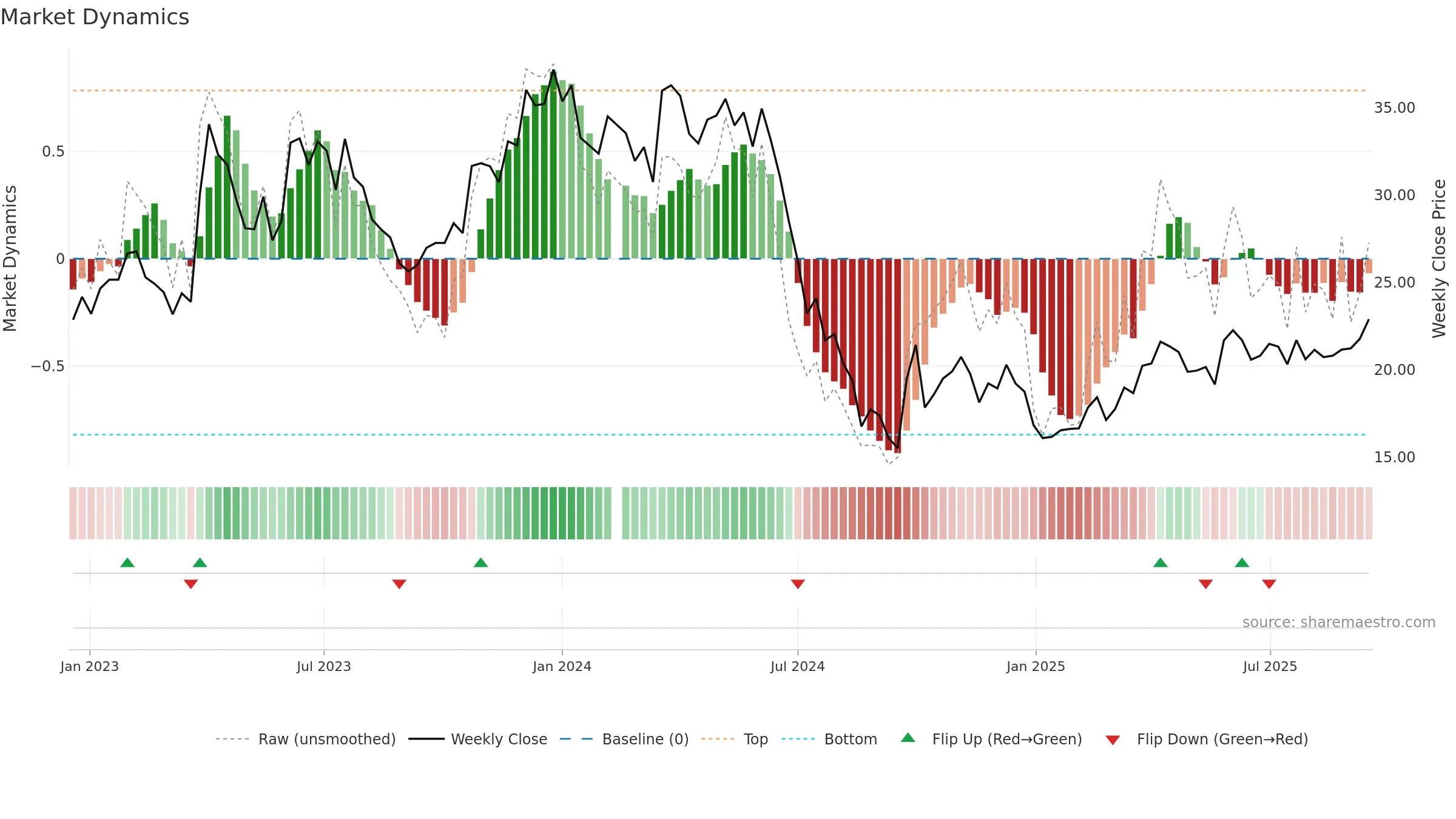1456x819 pixels.
Task: Click the Jan 2024 axis label
Action: click(562, 666)
